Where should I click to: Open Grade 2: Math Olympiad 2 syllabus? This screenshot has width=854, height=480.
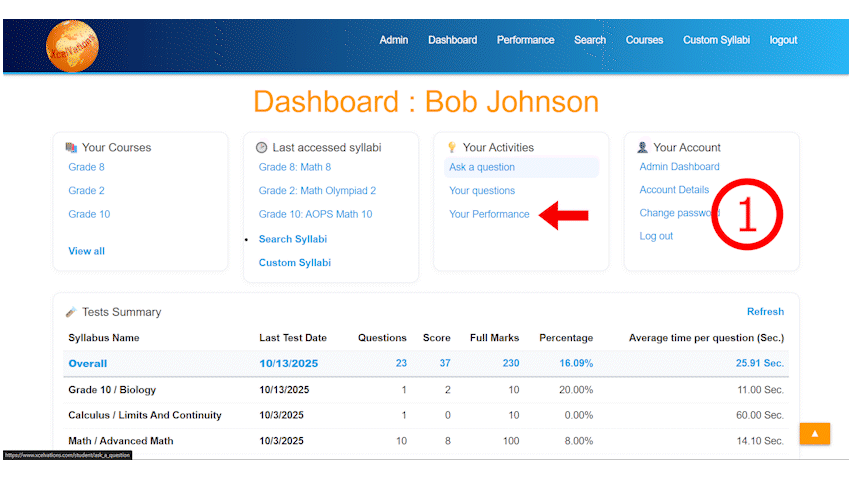[x=318, y=191]
